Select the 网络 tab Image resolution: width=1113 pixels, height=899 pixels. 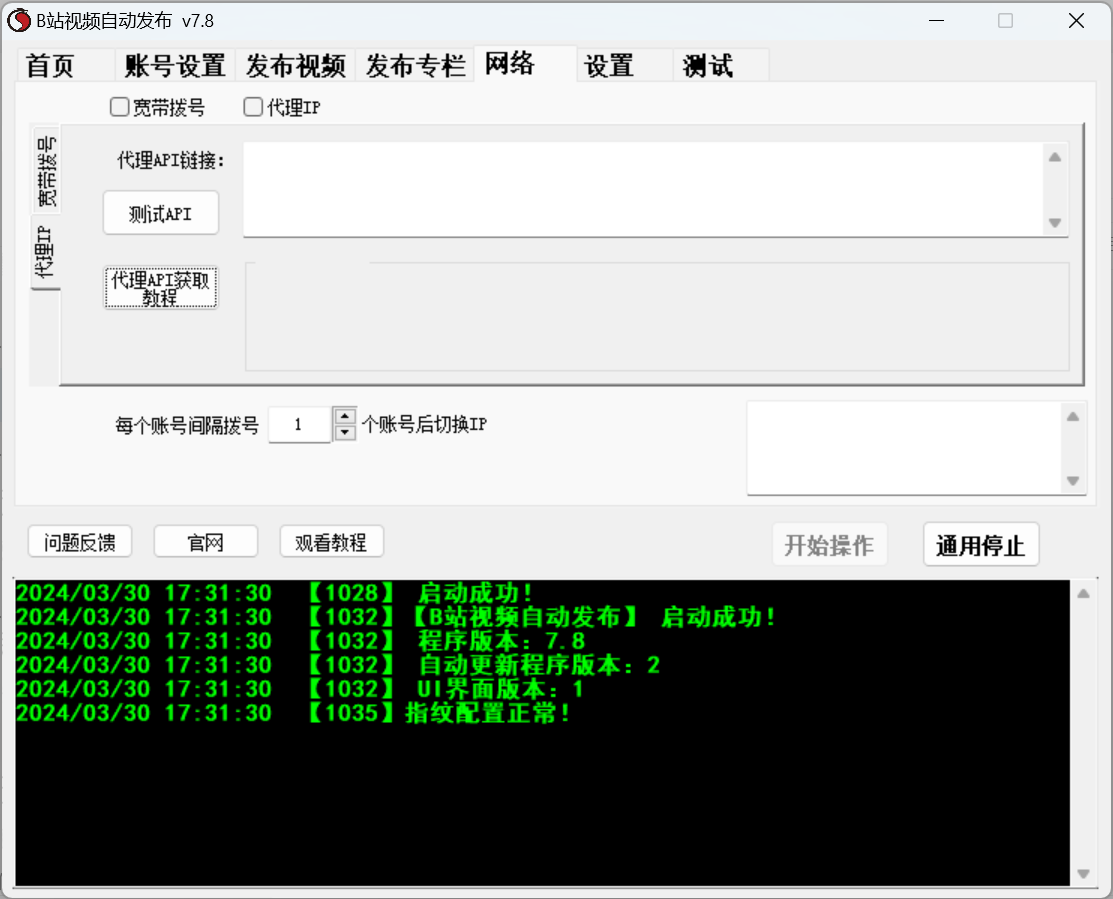(x=525, y=64)
